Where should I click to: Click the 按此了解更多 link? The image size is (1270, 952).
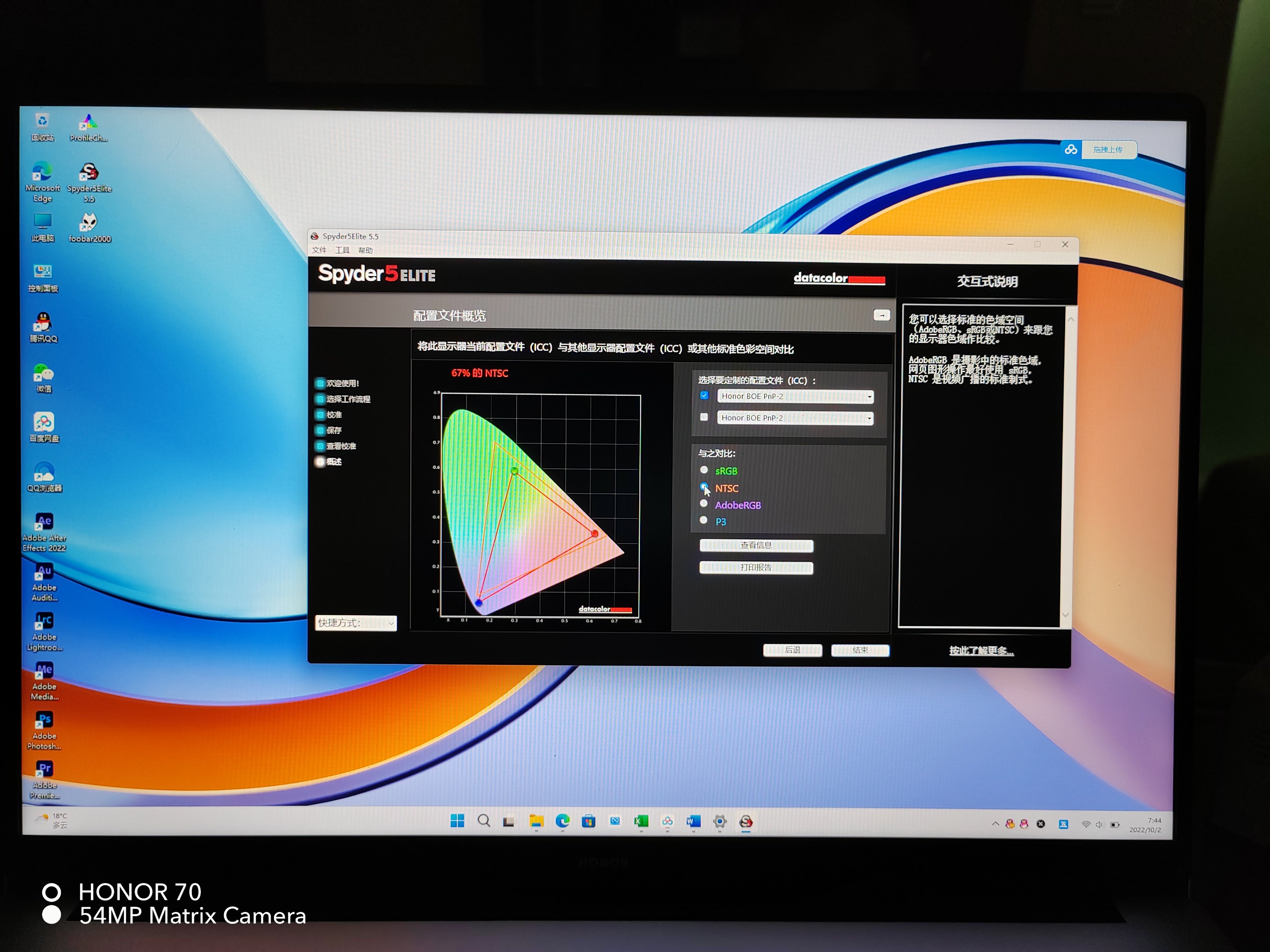point(981,651)
